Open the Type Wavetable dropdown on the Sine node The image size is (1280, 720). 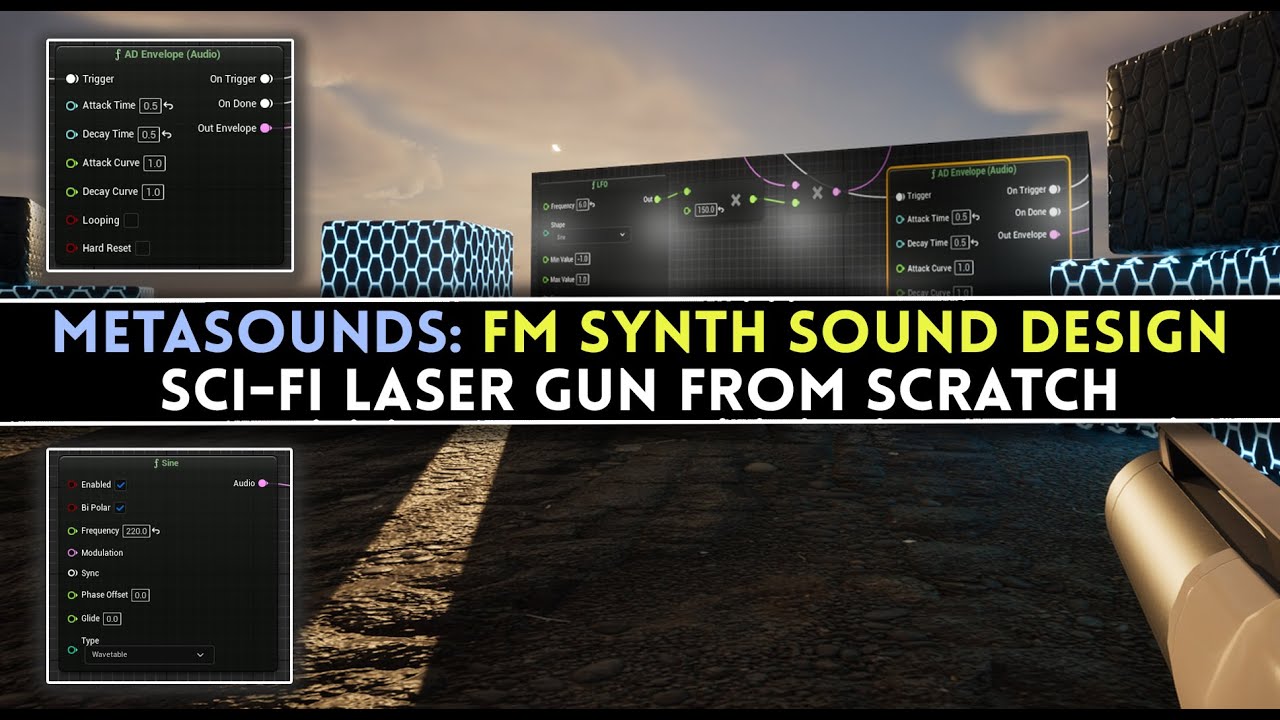[x=148, y=655]
